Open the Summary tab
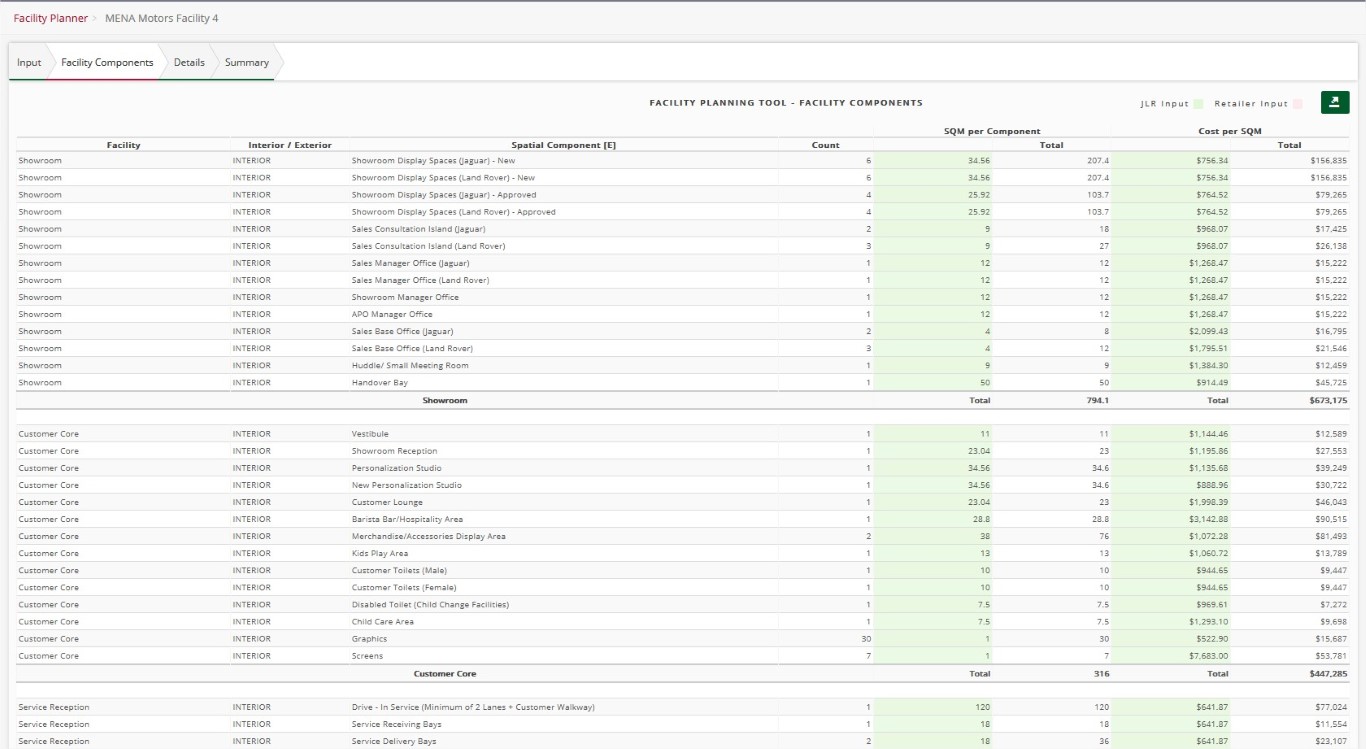1366x749 pixels. [x=246, y=62]
